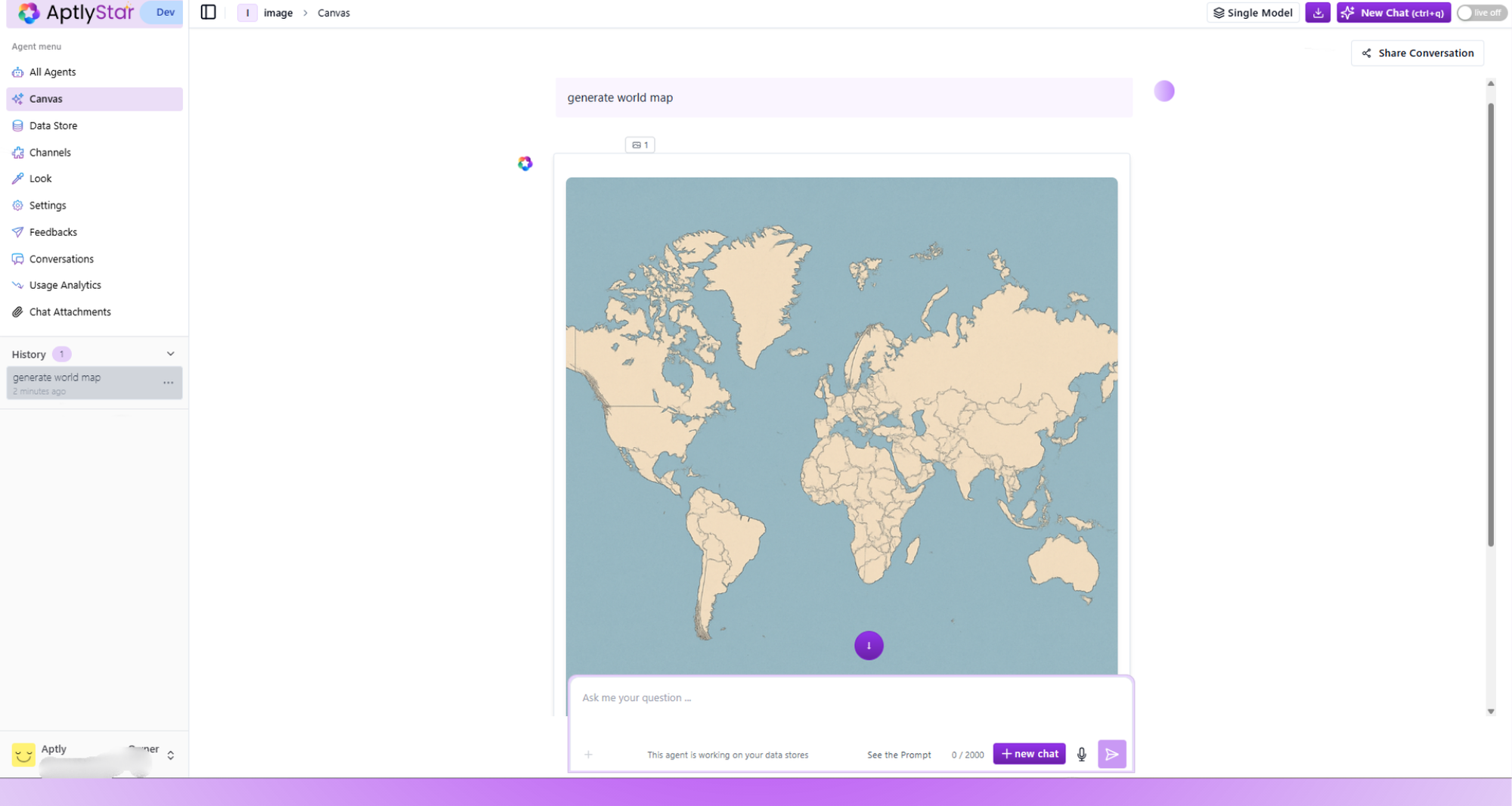Click the Aptly smiley avatar
This screenshot has width=1512, height=806.
(23, 755)
